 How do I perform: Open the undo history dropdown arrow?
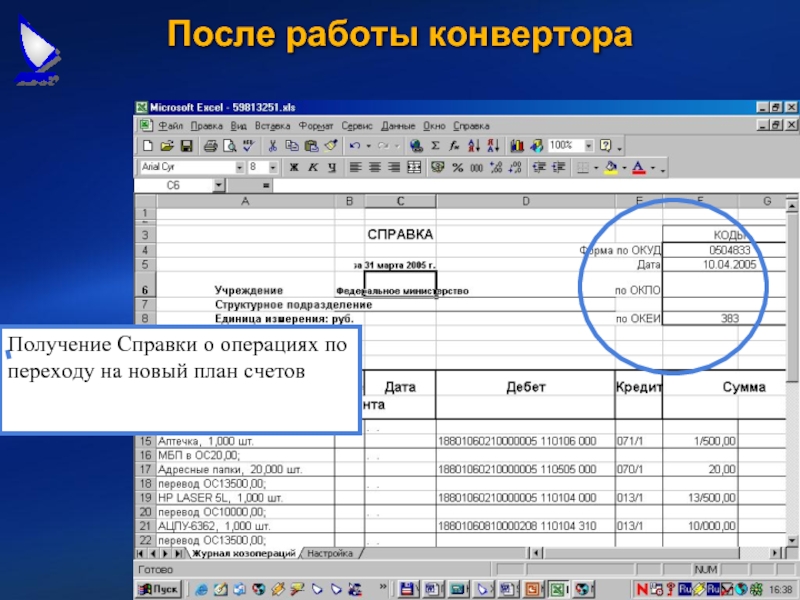coord(368,146)
